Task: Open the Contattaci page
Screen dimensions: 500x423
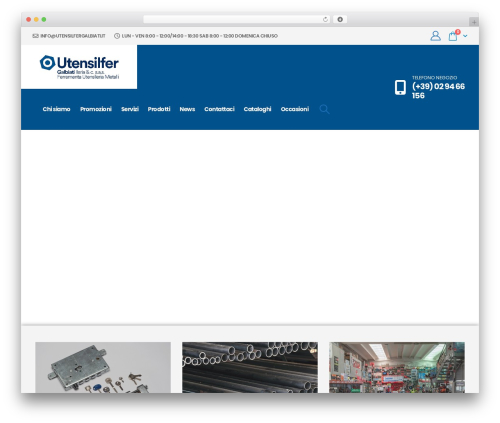Action: (x=219, y=109)
